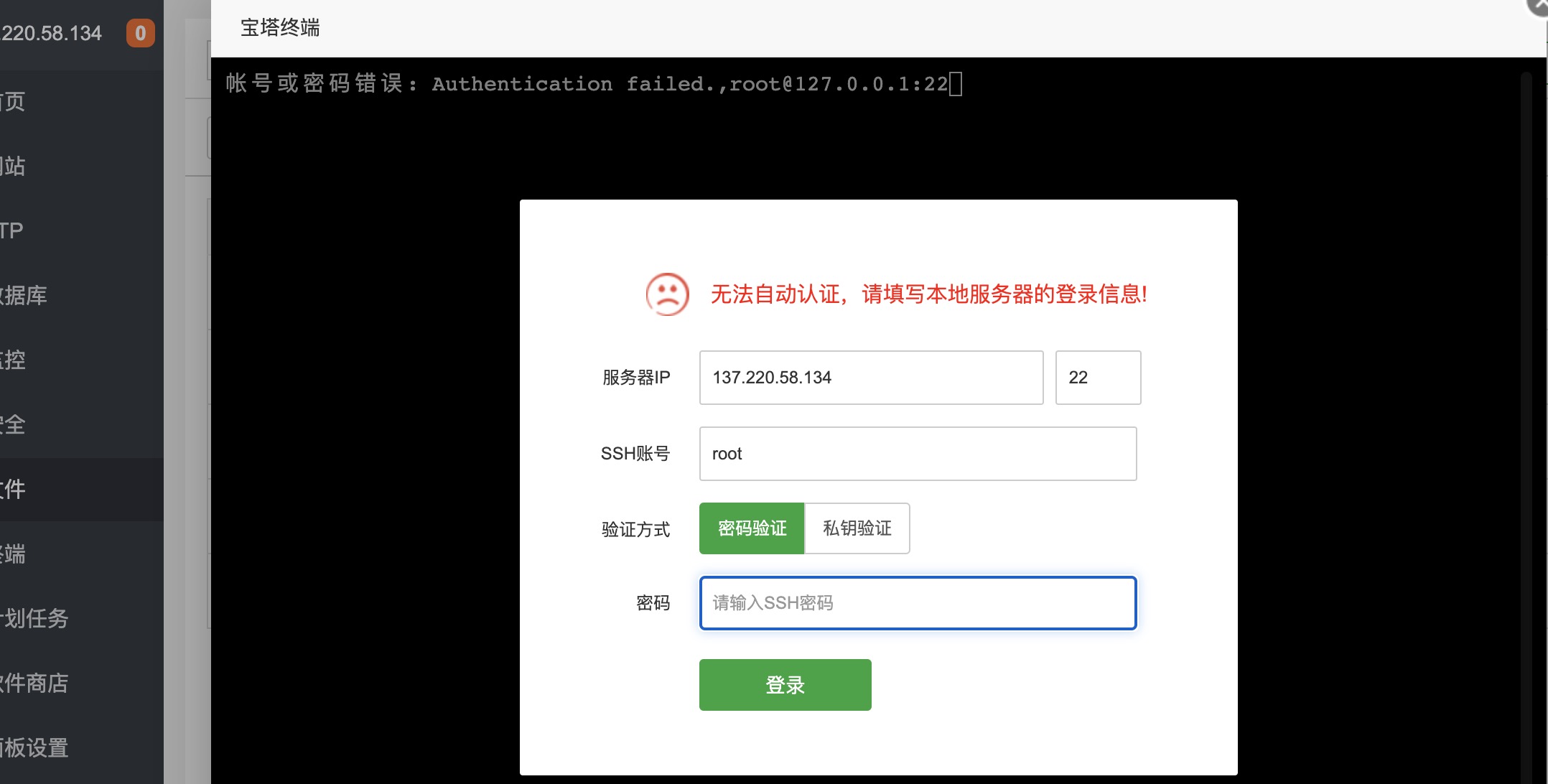The height and width of the screenshot is (784, 1548).
Task: Open 软件商店 software store in sidebar
Action: point(82,683)
